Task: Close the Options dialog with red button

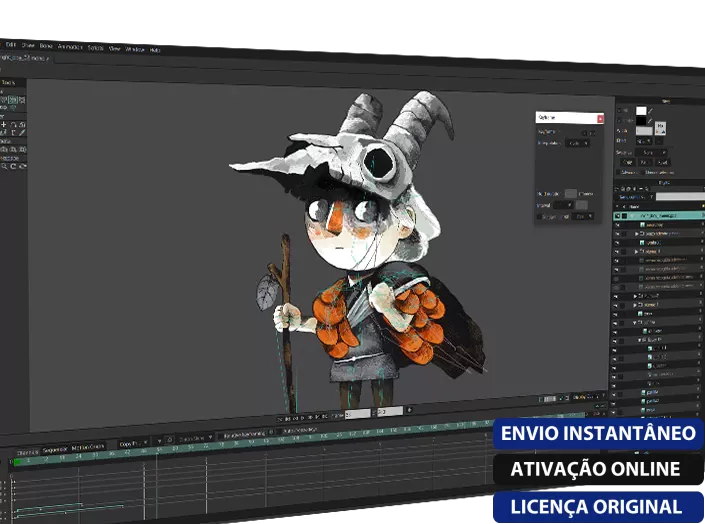Action: tap(600, 119)
